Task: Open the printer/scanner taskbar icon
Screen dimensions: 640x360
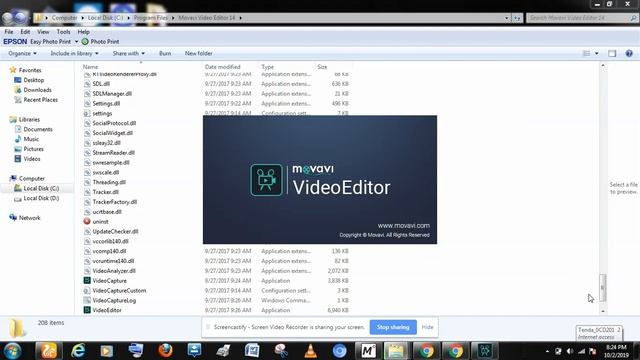Action: pos(223,351)
